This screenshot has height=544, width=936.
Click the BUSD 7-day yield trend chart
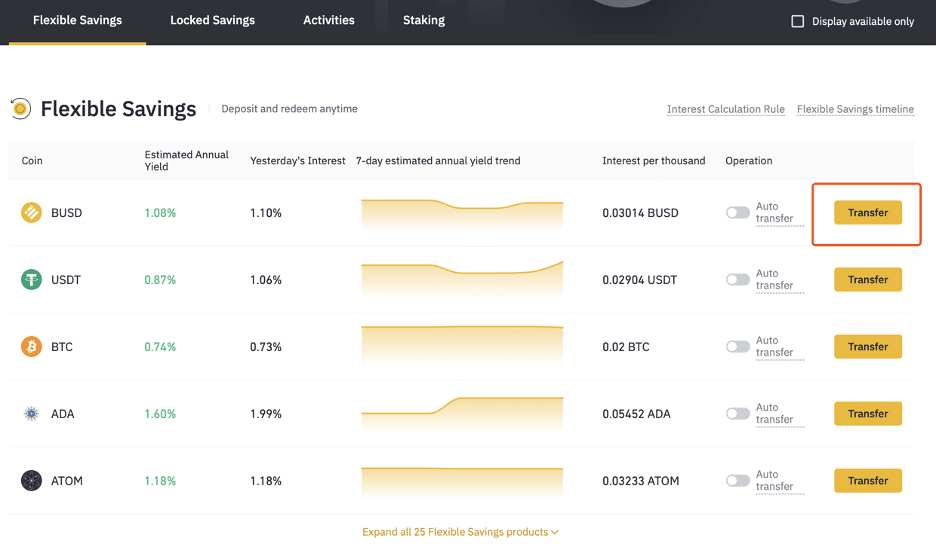point(462,214)
